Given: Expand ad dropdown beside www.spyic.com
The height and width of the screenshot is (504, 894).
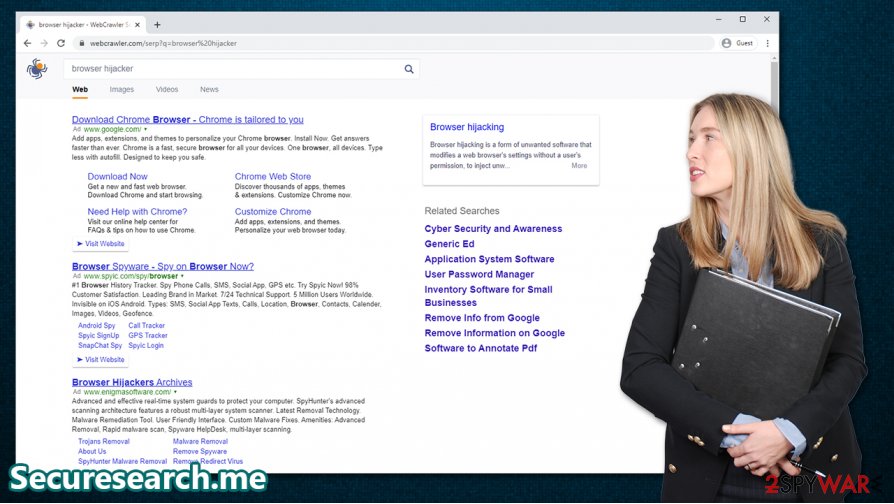Looking at the screenshot, I should coord(182,276).
